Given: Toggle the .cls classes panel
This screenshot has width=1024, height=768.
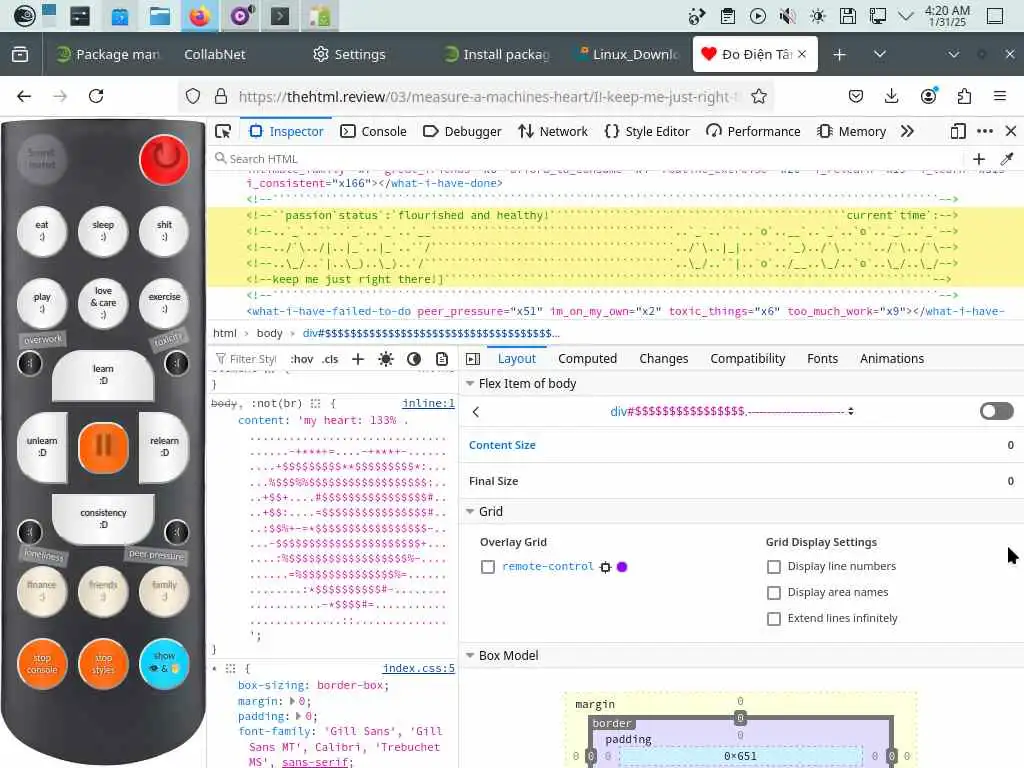Looking at the screenshot, I should [330, 359].
